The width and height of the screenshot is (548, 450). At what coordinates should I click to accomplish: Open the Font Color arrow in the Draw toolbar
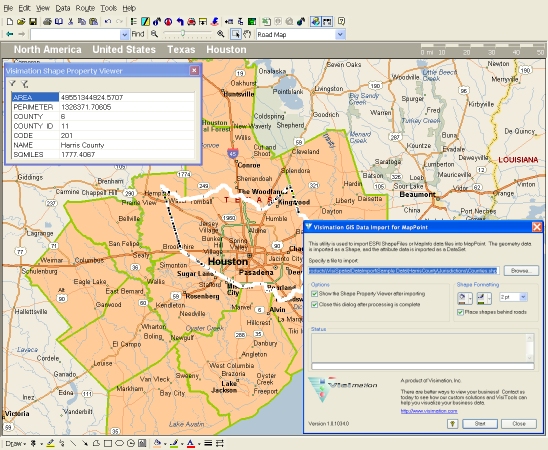pyautogui.click(x=199, y=444)
